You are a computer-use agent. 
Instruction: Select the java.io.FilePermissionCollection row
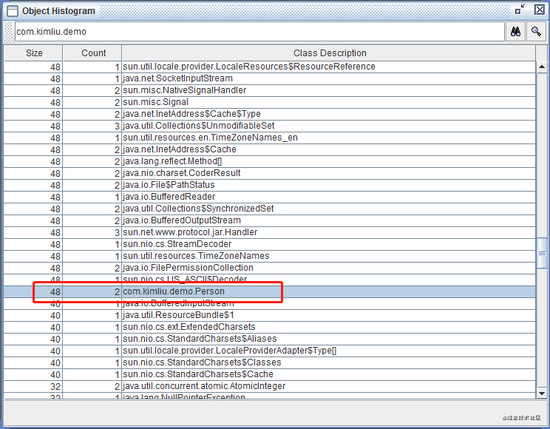(x=269, y=268)
